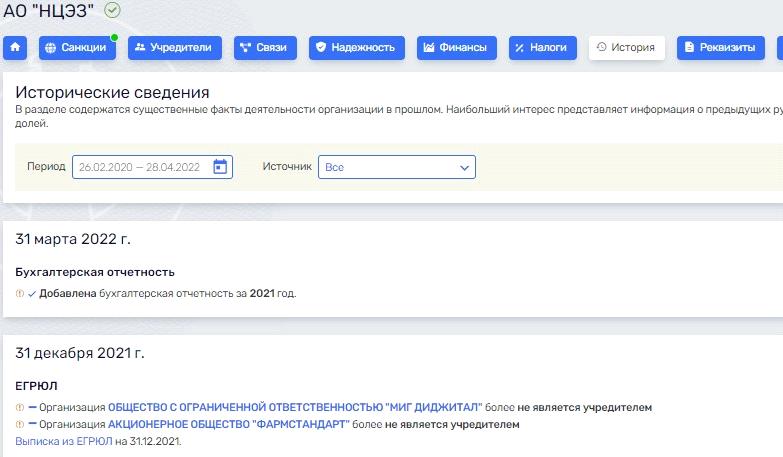Open the Реквизиты tab
The width and height of the screenshot is (783, 457).
coord(721,47)
